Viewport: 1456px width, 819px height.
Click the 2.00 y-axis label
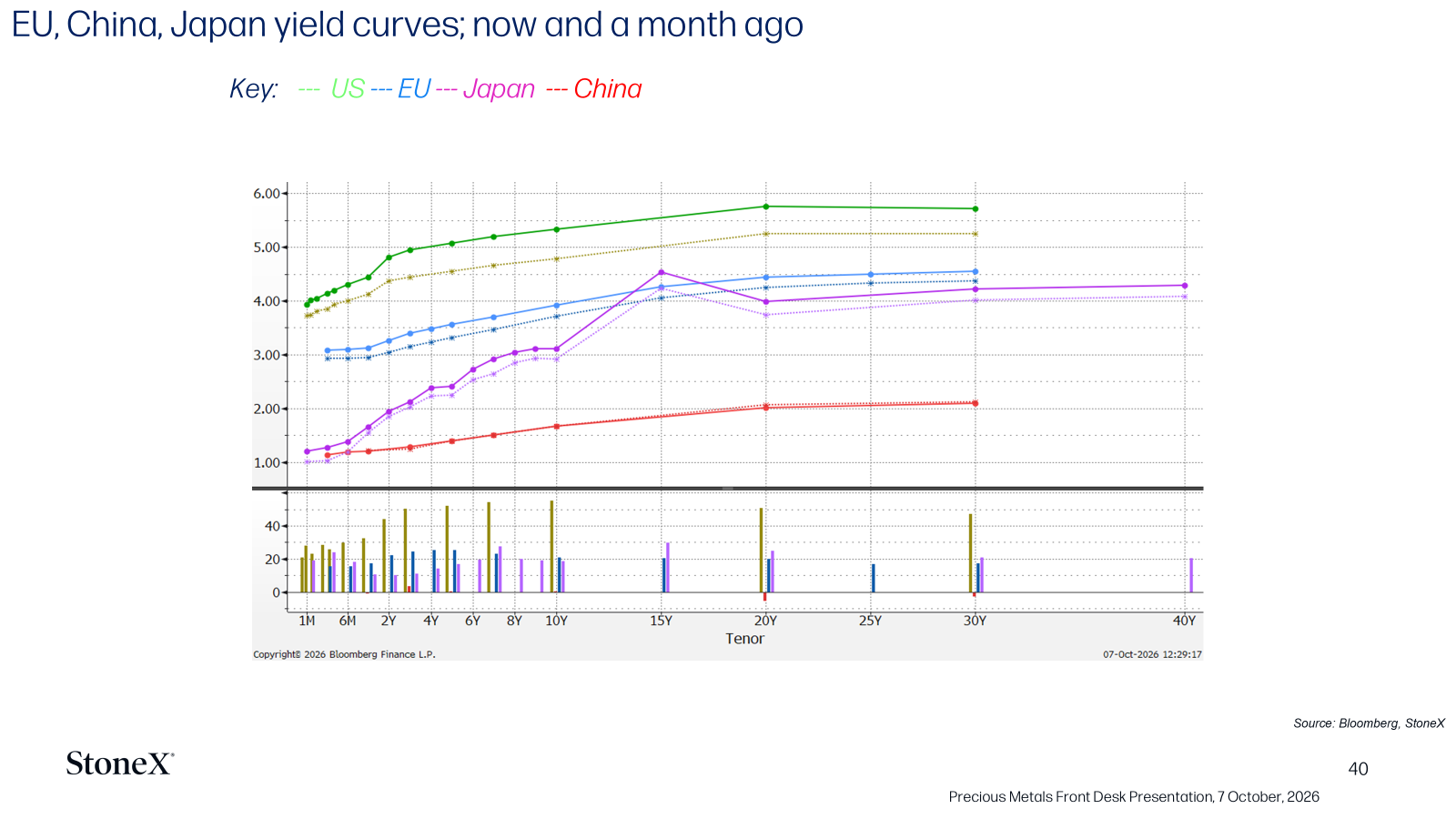tap(267, 409)
